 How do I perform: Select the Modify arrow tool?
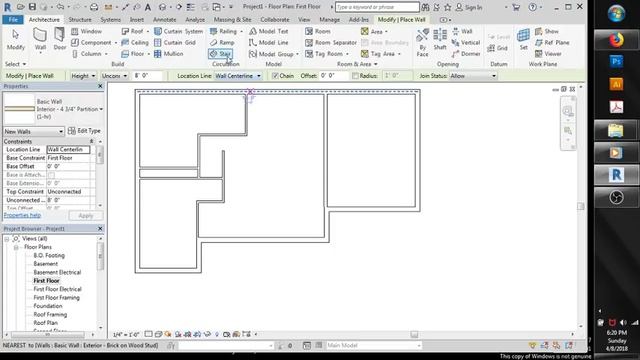(x=16, y=40)
